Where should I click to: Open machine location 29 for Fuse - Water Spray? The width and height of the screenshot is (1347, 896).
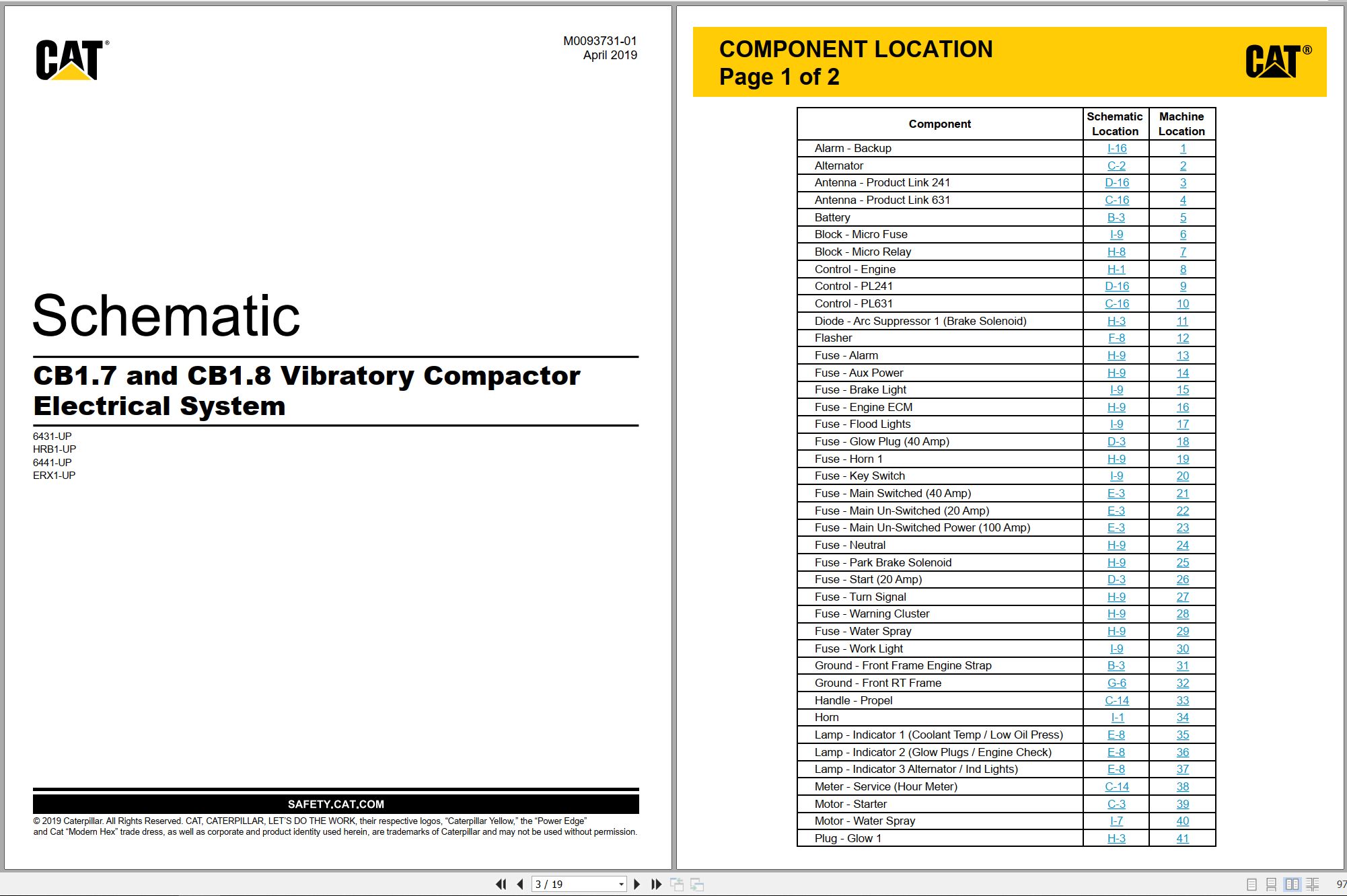(1183, 631)
